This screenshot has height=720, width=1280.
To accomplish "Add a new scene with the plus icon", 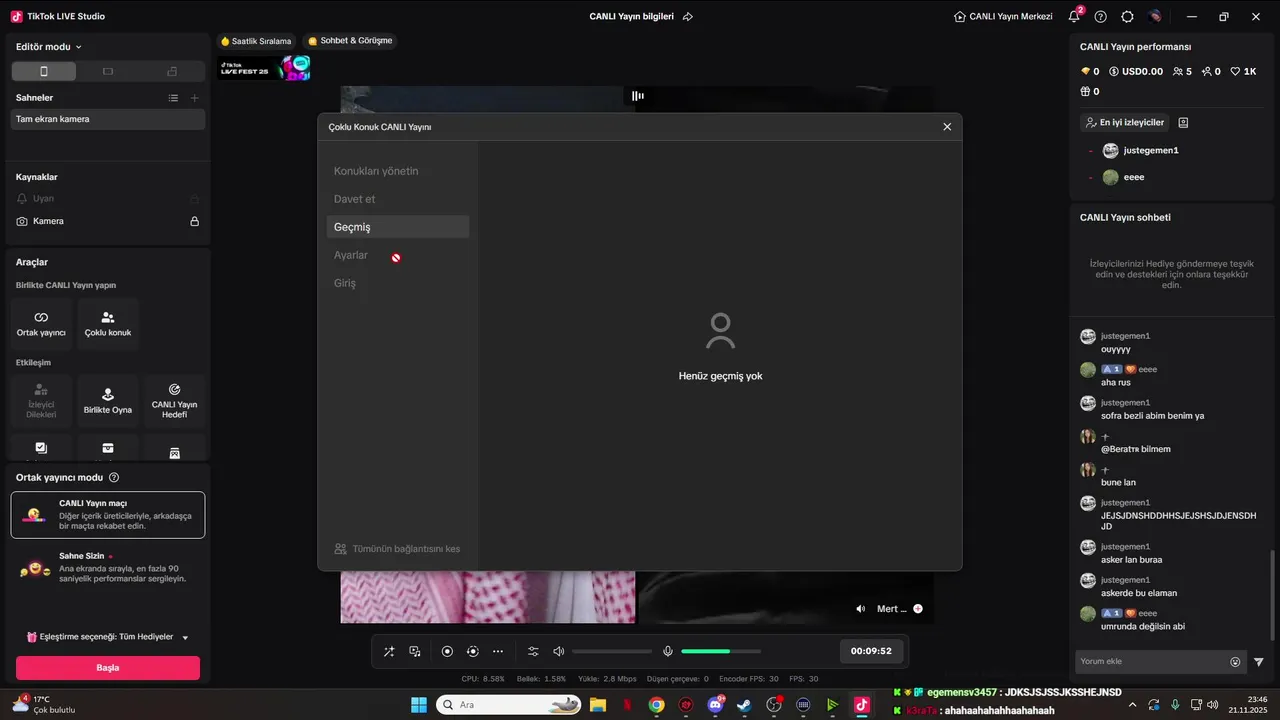I will coord(195,98).
